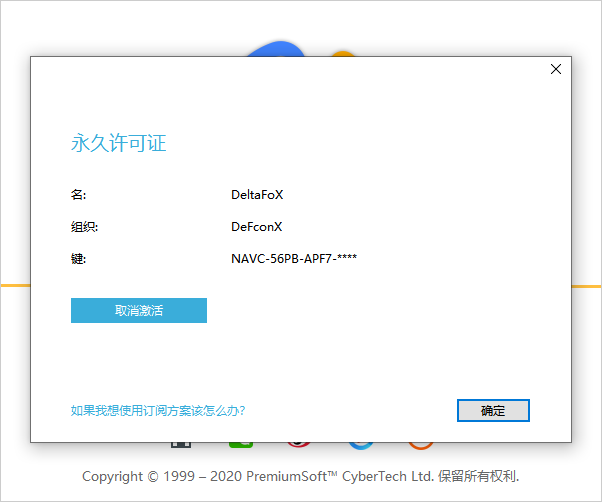Click the 名: field label
The height and width of the screenshot is (502, 602).
79,195
